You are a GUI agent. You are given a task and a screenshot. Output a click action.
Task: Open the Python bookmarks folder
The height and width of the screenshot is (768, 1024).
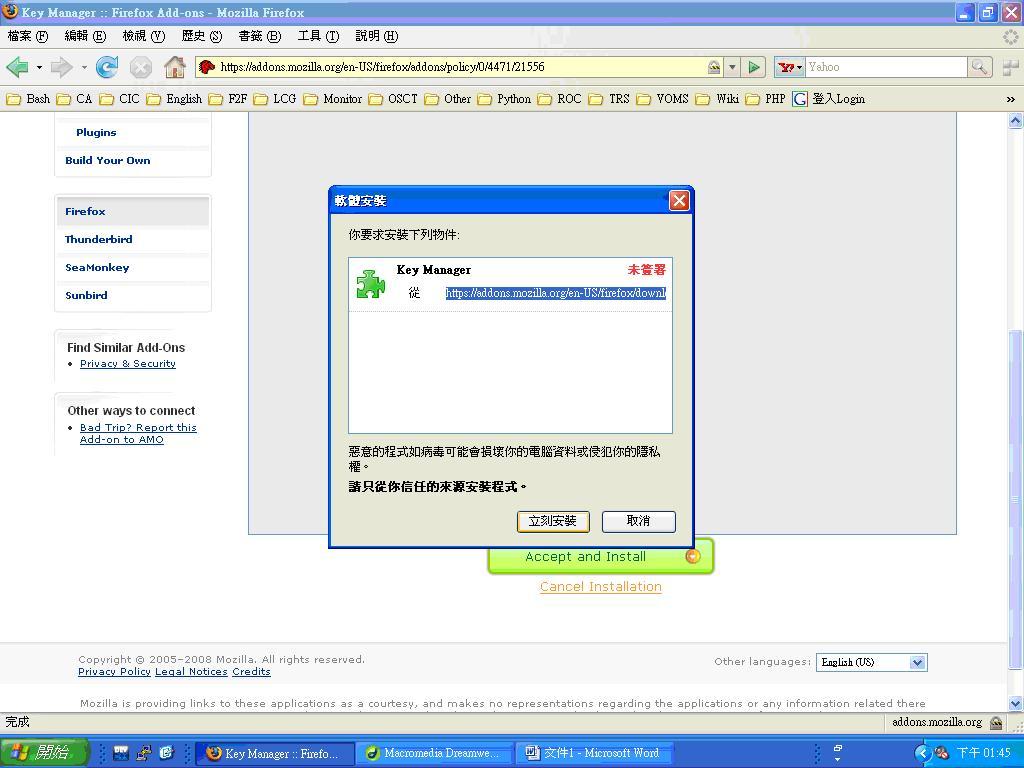504,99
